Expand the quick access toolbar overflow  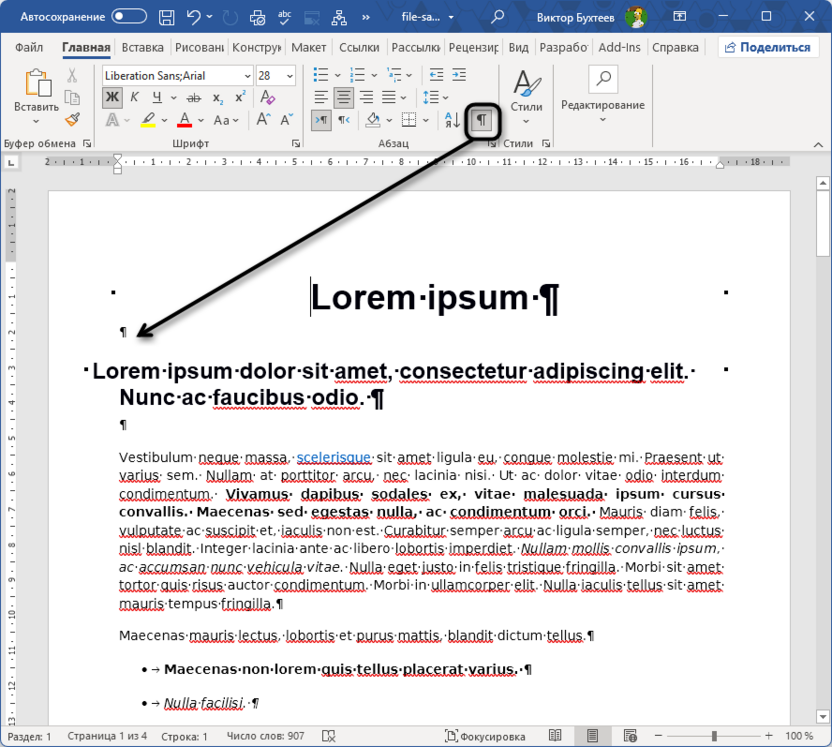click(x=366, y=17)
